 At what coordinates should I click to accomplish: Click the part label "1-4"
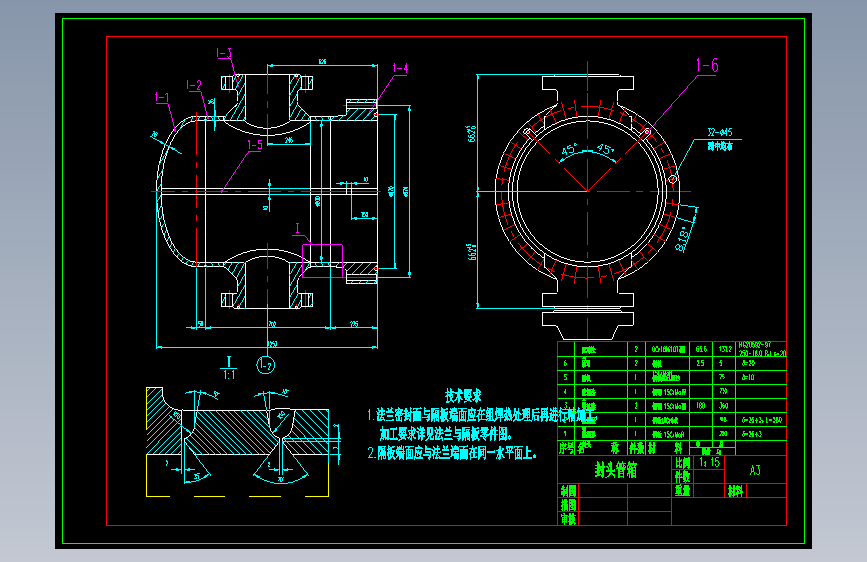pos(400,69)
